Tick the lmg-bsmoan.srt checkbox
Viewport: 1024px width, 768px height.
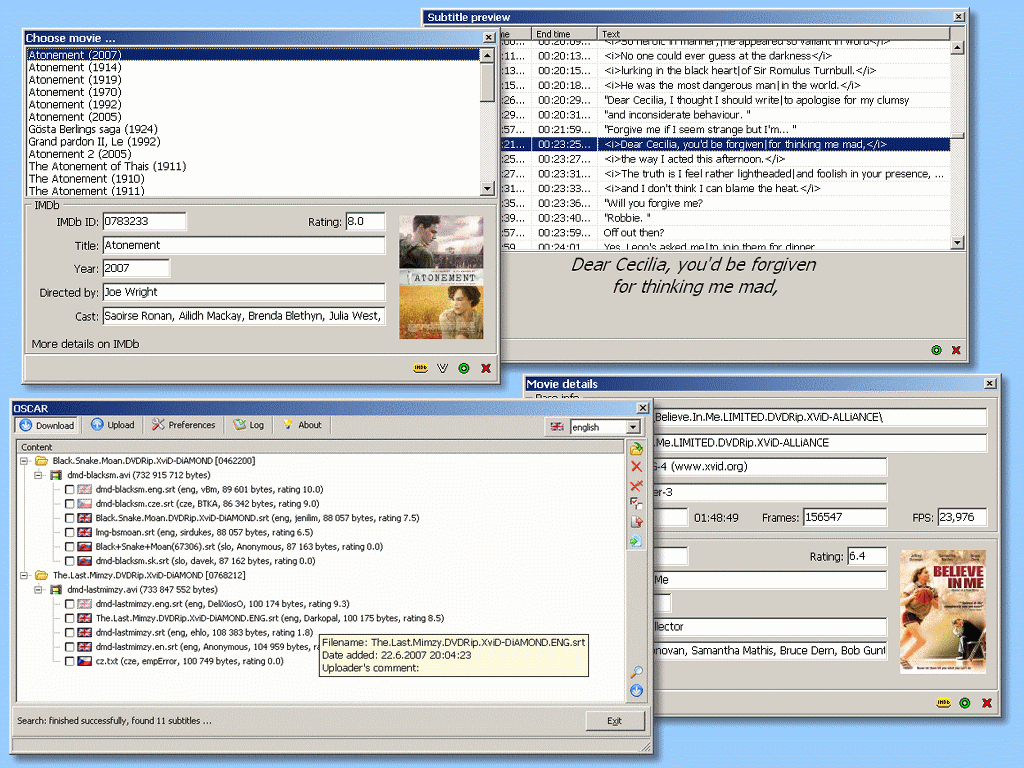(x=69, y=532)
